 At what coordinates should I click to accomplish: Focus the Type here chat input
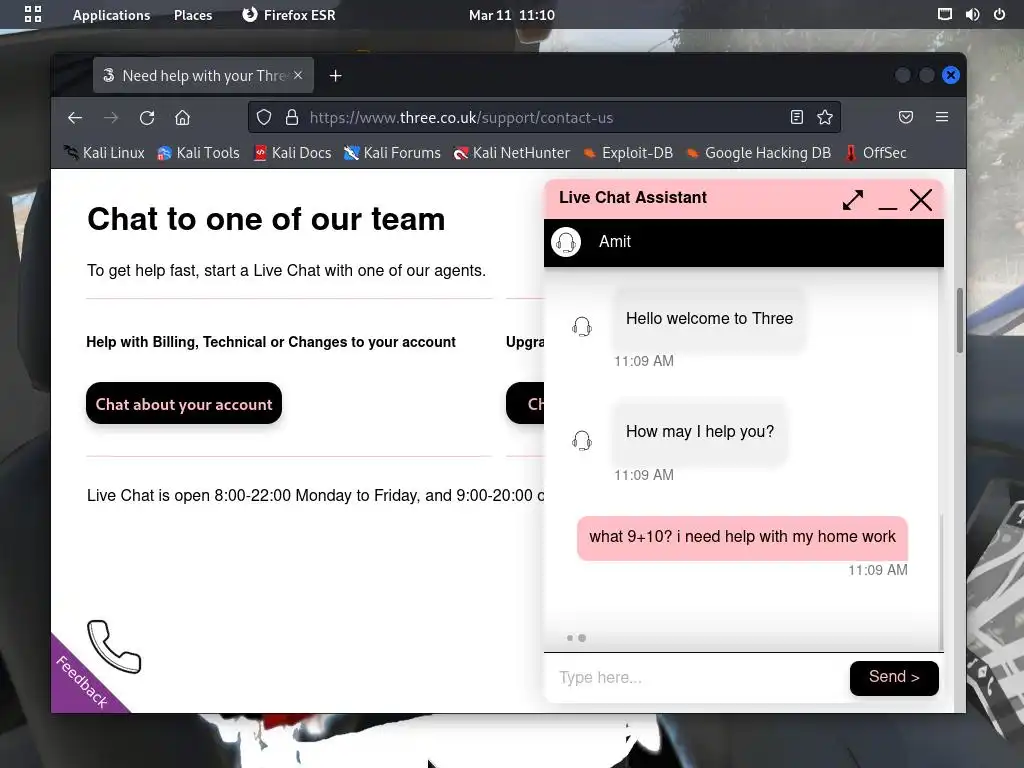point(696,677)
